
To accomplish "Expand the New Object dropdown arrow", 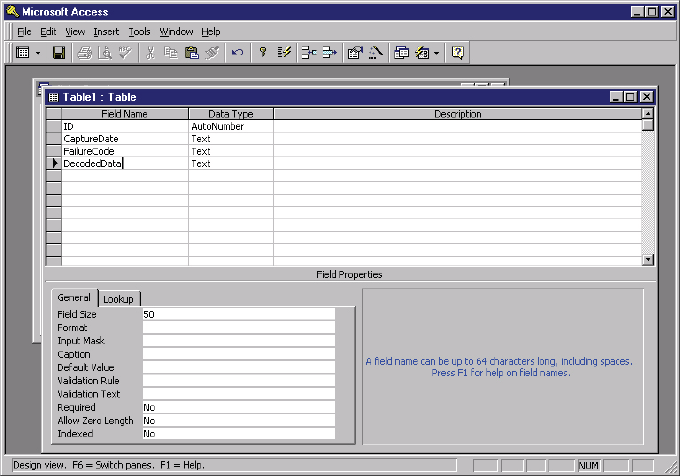I will 437,53.
